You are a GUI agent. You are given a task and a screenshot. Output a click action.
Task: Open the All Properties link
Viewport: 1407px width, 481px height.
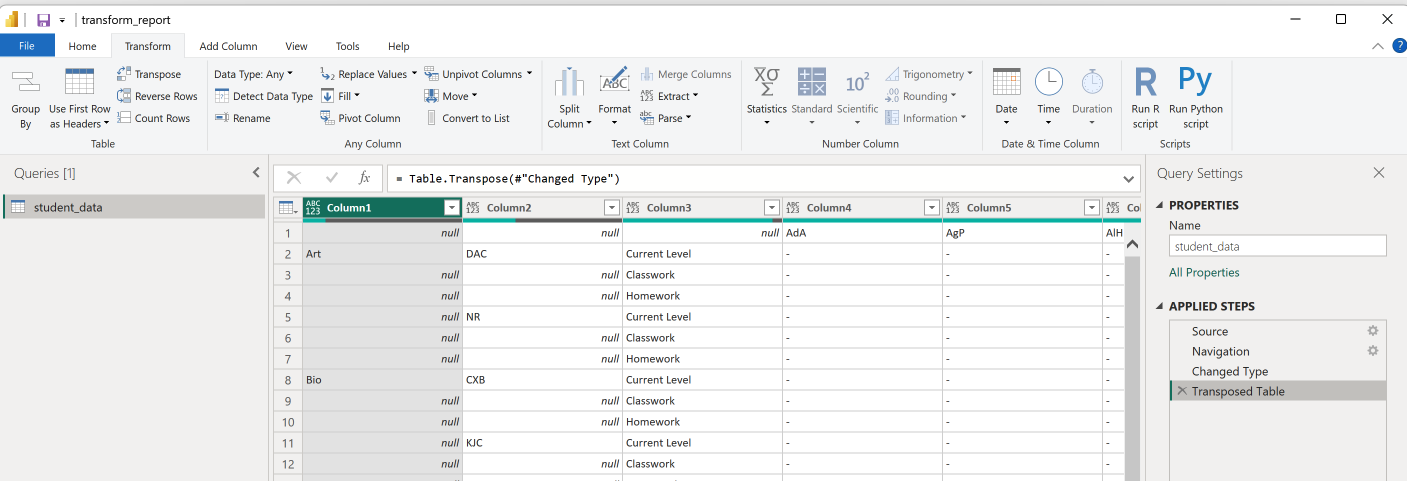coord(1204,272)
